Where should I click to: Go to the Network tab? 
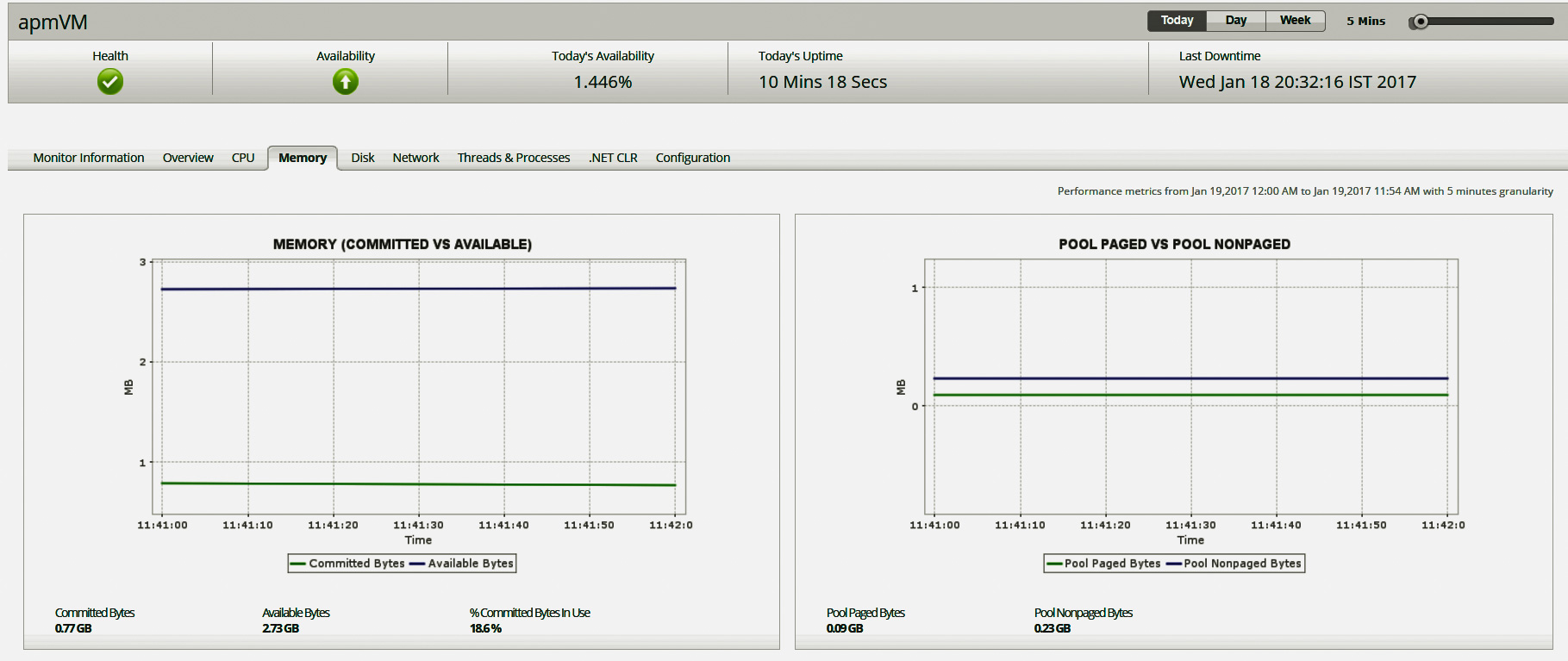(x=415, y=158)
